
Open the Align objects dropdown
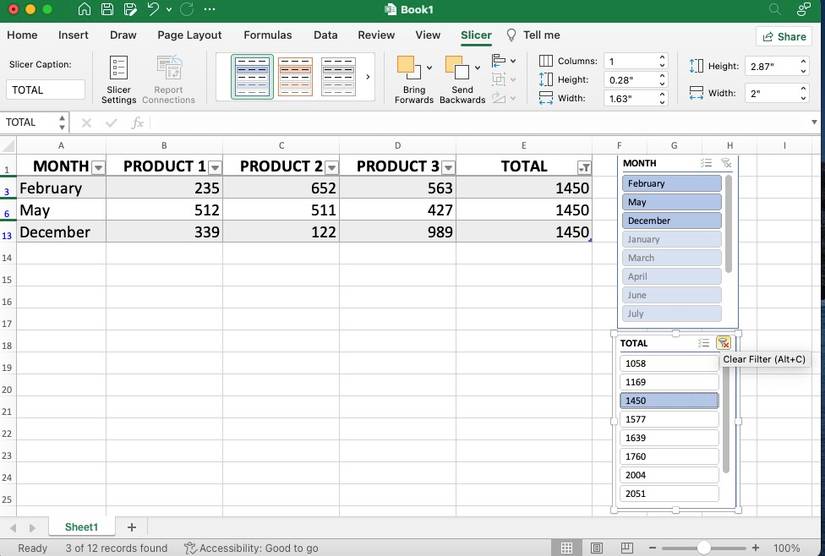coord(504,61)
